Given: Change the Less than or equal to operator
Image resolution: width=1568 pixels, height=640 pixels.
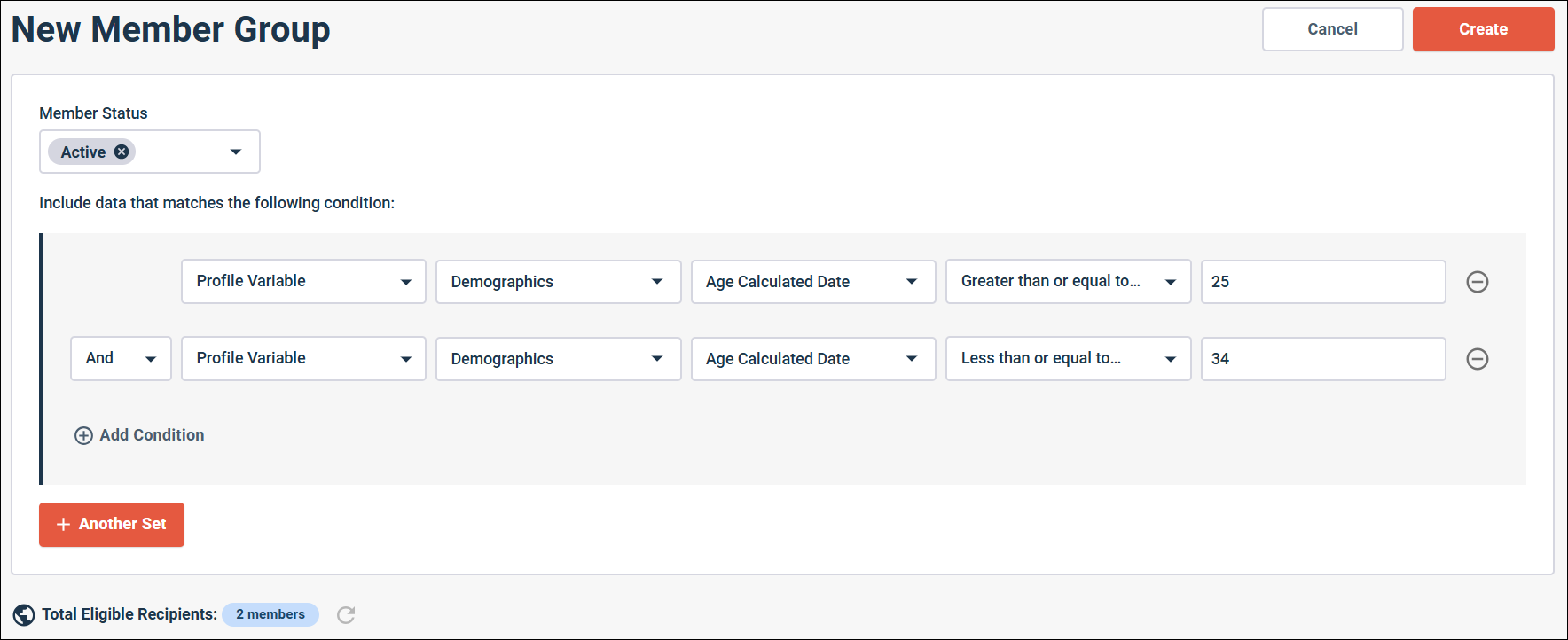Looking at the screenshot, I should (1068, 359).
